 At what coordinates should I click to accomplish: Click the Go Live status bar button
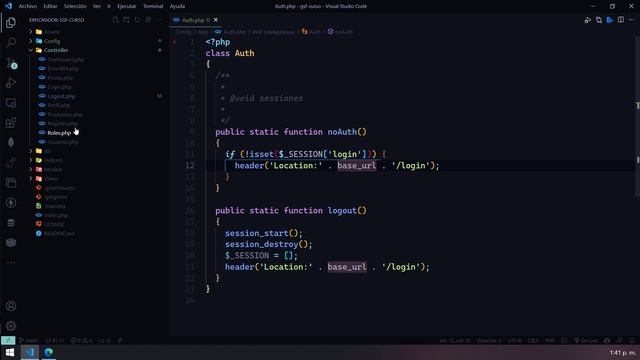tap(586, 340)
